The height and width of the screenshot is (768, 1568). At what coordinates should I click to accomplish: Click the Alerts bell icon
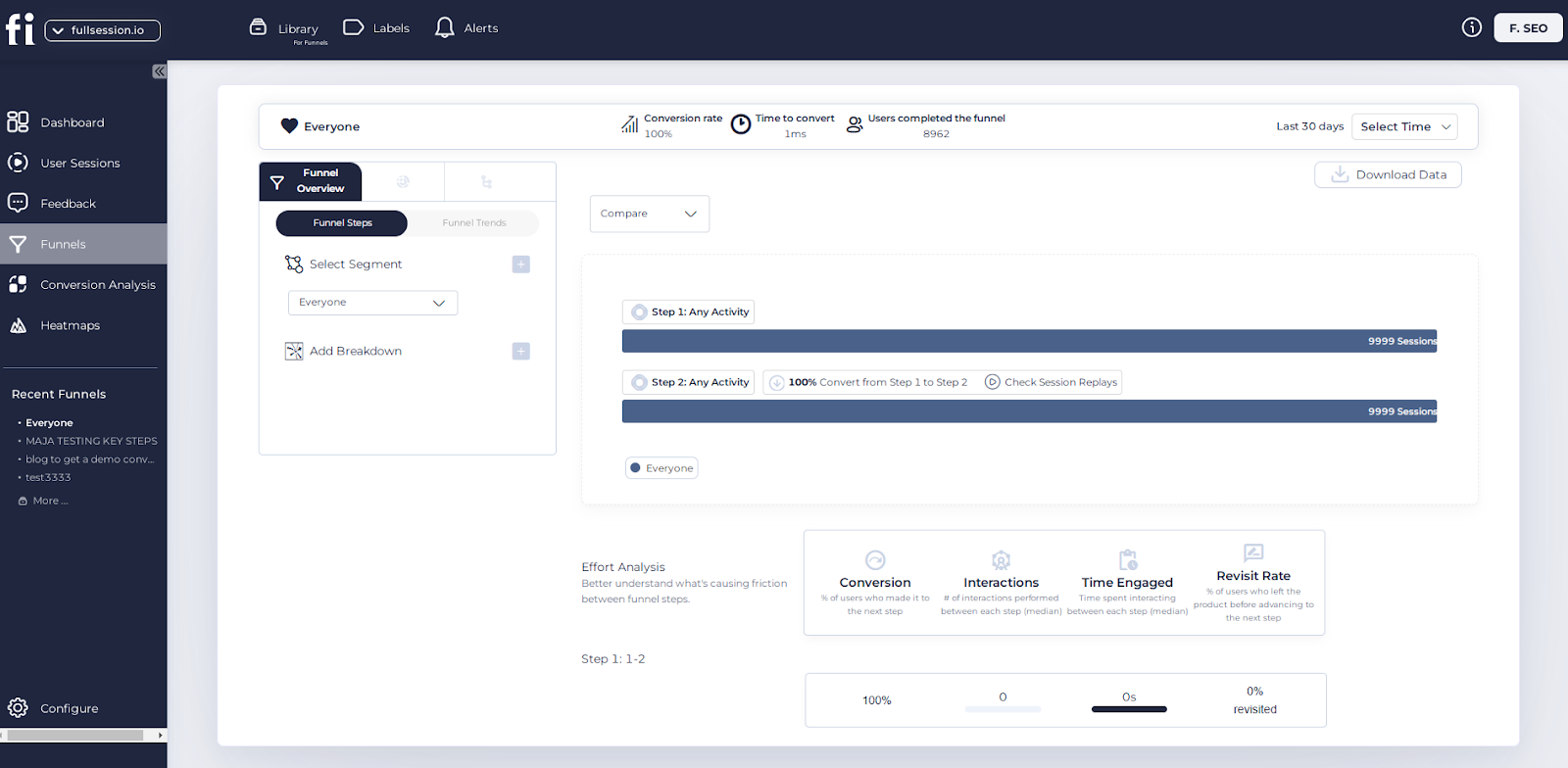click(445, 27)
